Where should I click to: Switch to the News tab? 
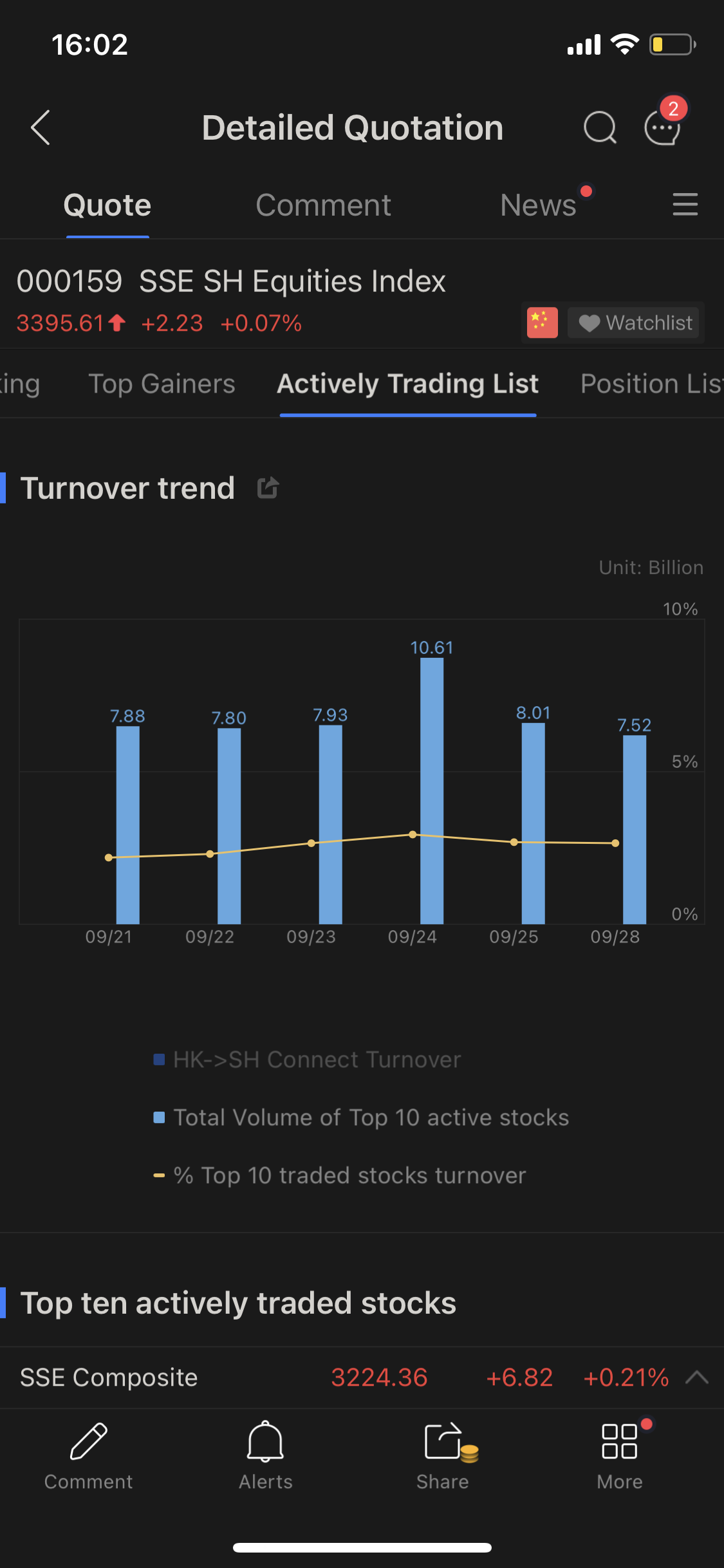click(538, 205)
